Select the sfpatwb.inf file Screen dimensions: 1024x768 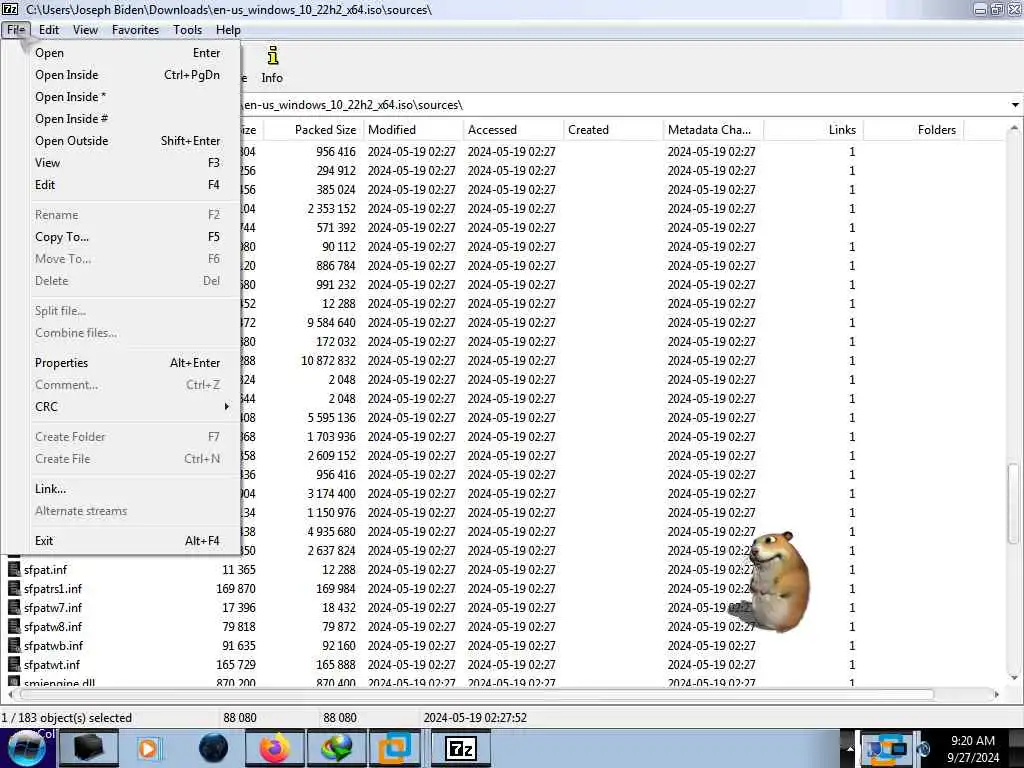coord(53,645)
